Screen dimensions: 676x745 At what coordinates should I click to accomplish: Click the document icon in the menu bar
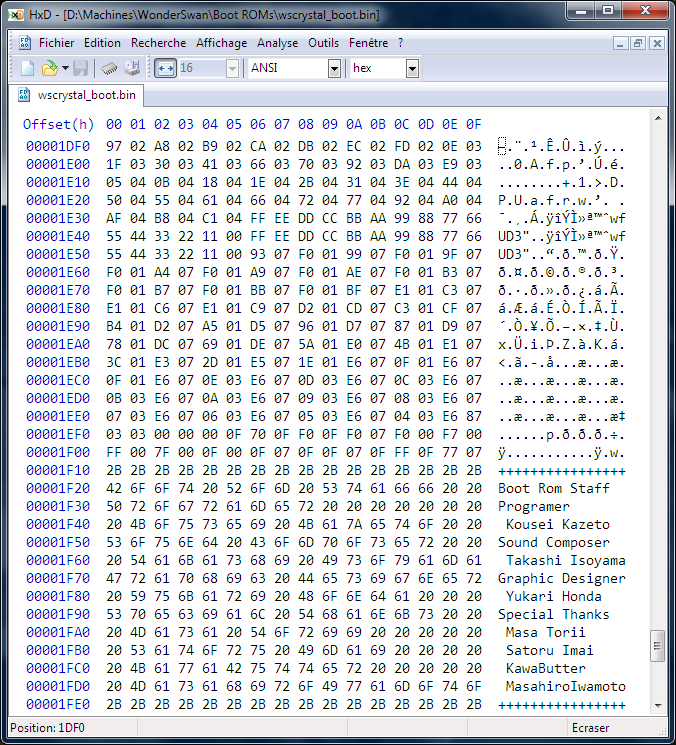[x=25, y=43]
